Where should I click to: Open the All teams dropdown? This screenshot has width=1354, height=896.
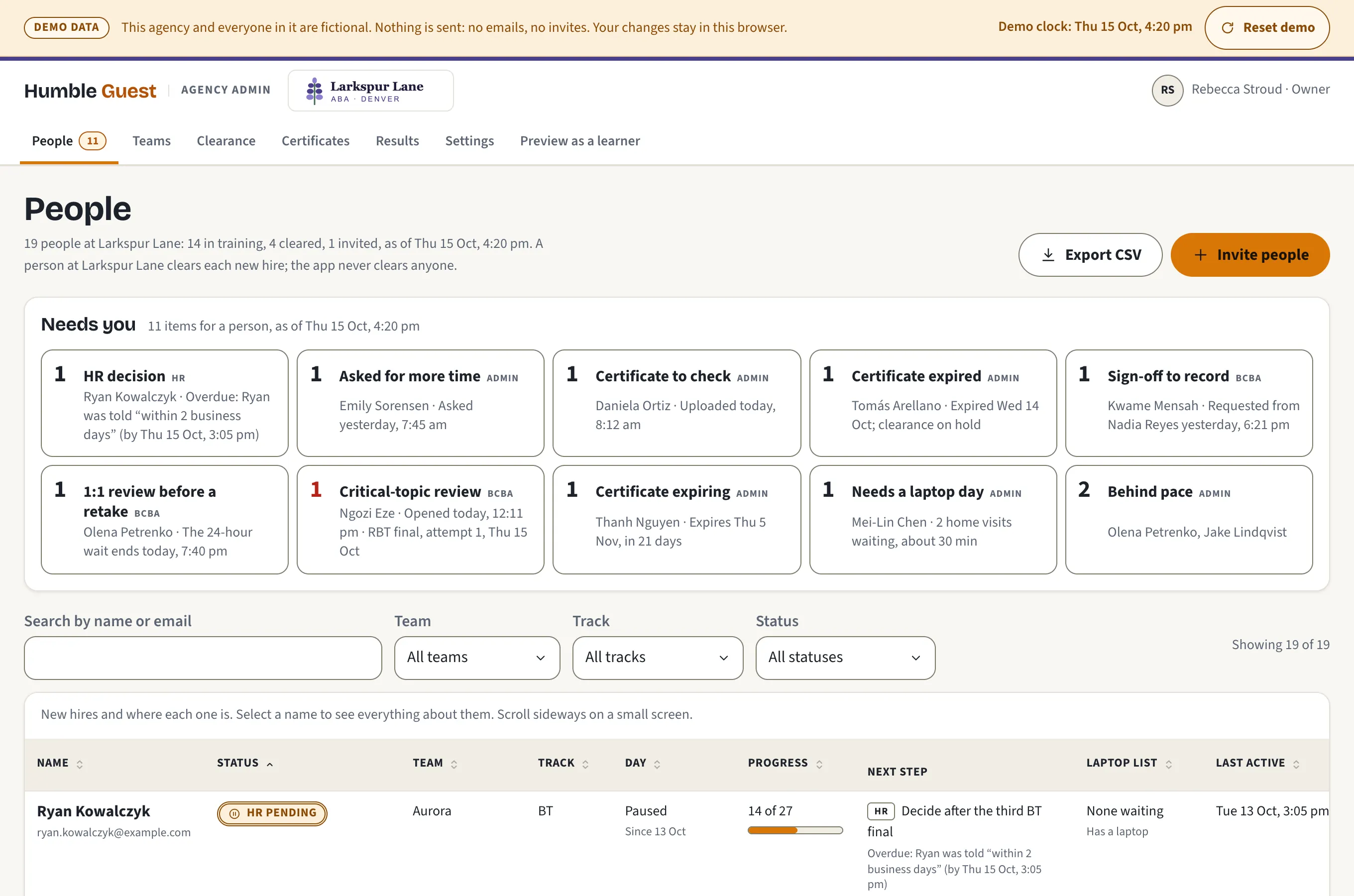click(476, 658)
